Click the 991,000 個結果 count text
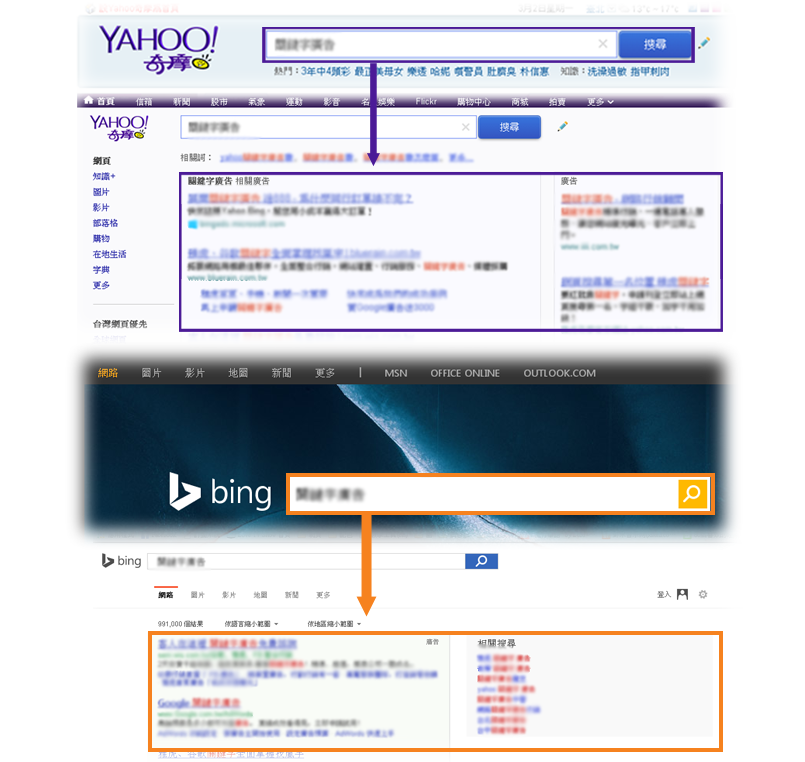 coord(180,624)
